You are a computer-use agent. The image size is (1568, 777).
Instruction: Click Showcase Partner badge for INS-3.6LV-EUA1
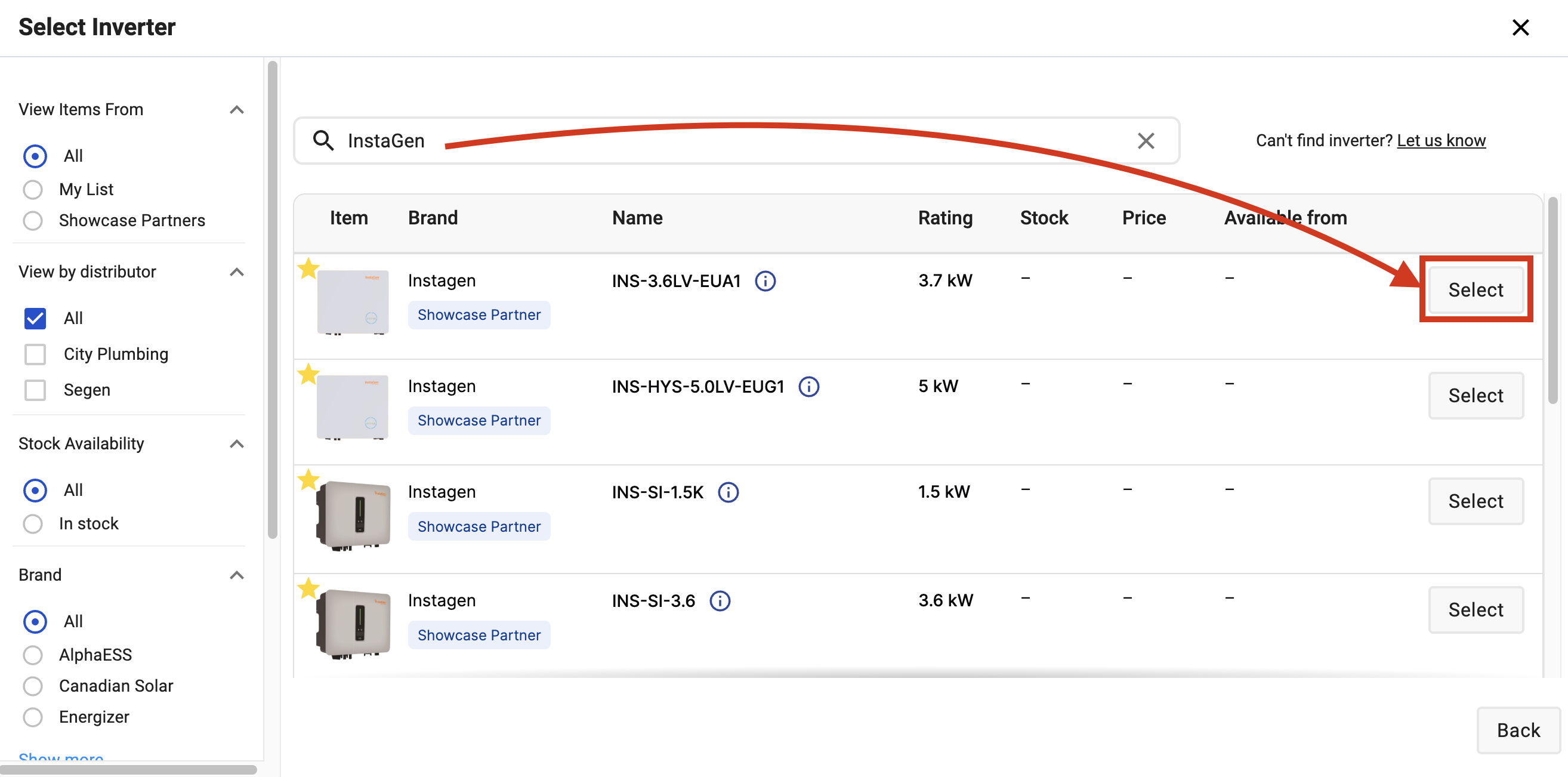[x=479, y=315]
